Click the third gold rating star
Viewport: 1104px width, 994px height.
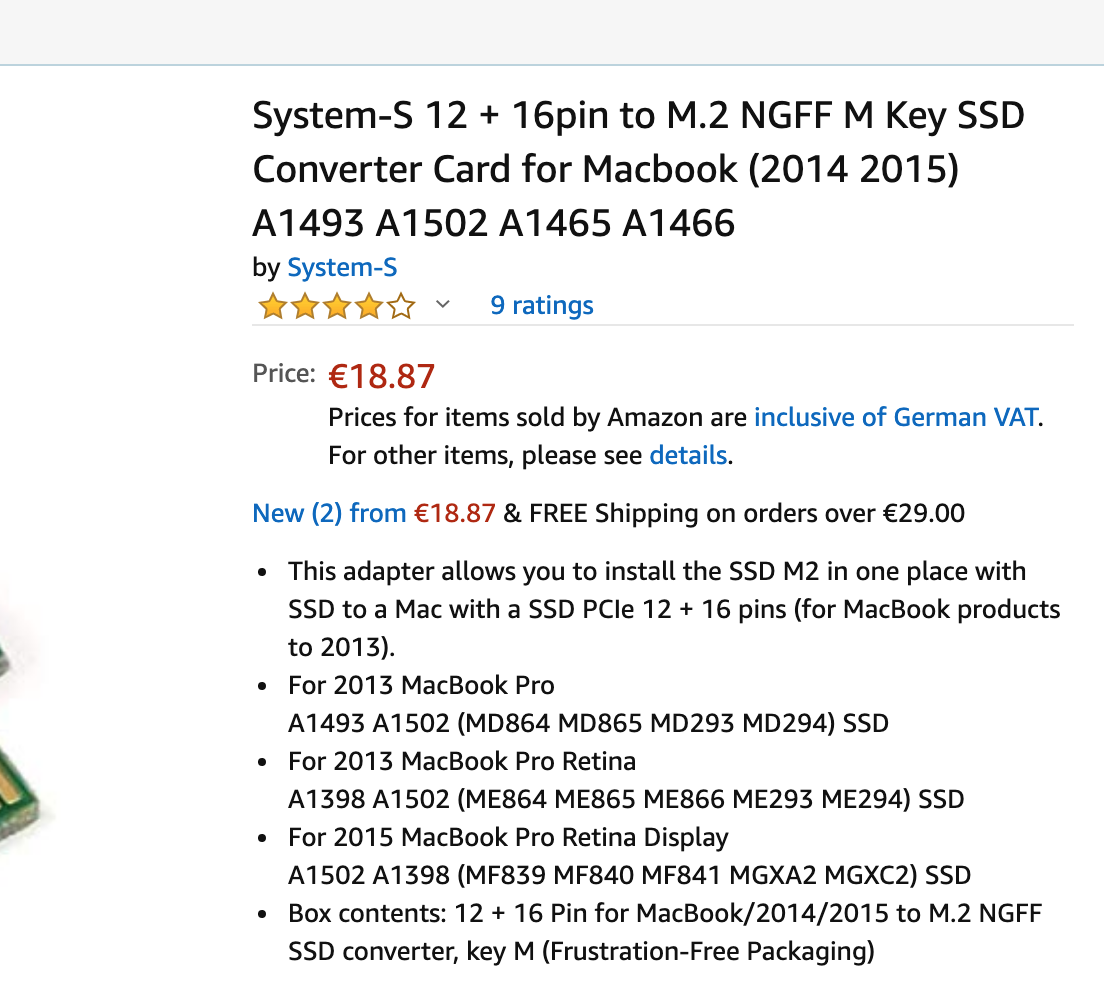click(x=337, y=306)
